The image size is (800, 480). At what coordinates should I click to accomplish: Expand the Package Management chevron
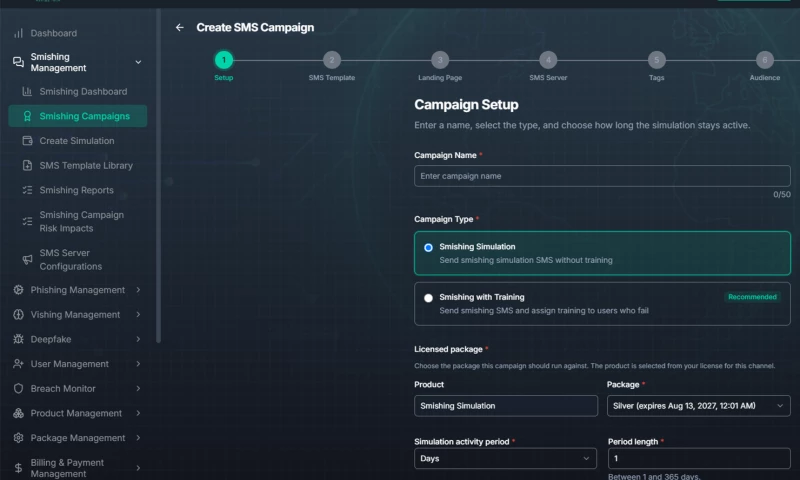(x=138, y=438)
